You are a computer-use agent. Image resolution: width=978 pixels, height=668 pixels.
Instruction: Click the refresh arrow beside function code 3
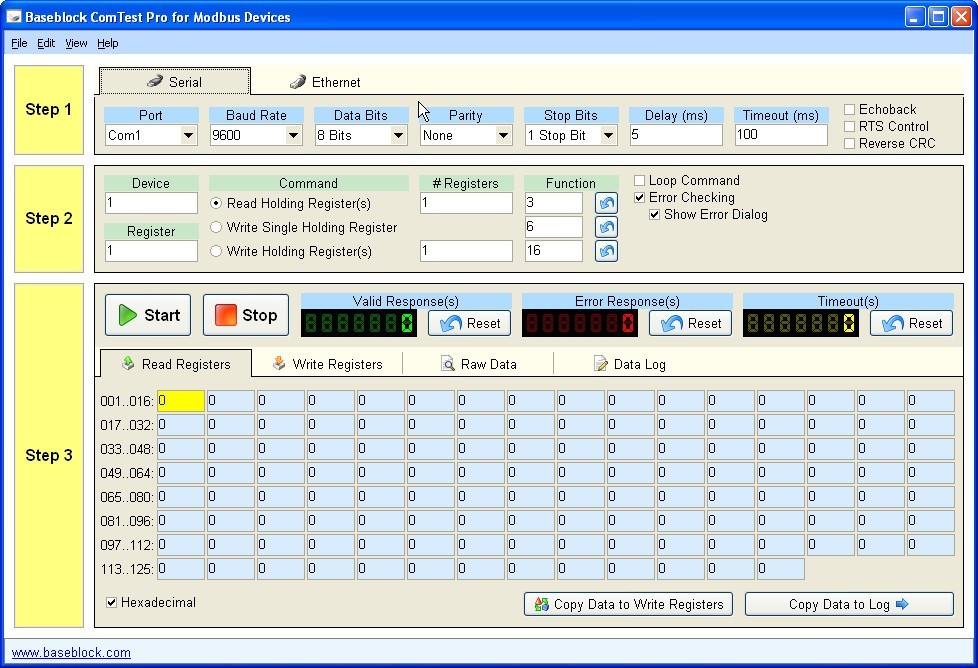click(605, 202)
